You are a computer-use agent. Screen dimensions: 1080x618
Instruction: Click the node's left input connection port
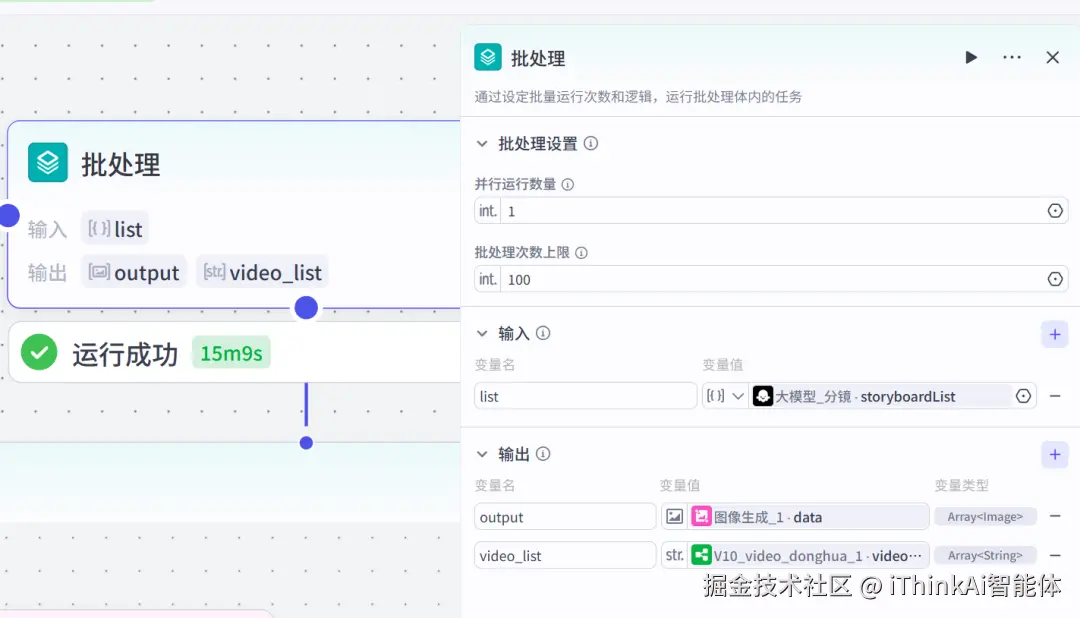8,216
